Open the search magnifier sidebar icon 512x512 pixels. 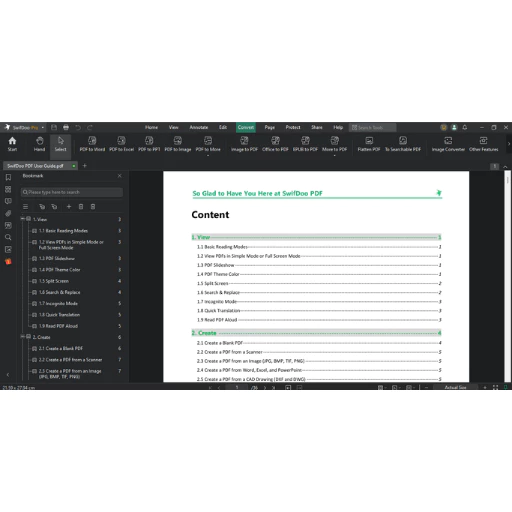[8, 237]
